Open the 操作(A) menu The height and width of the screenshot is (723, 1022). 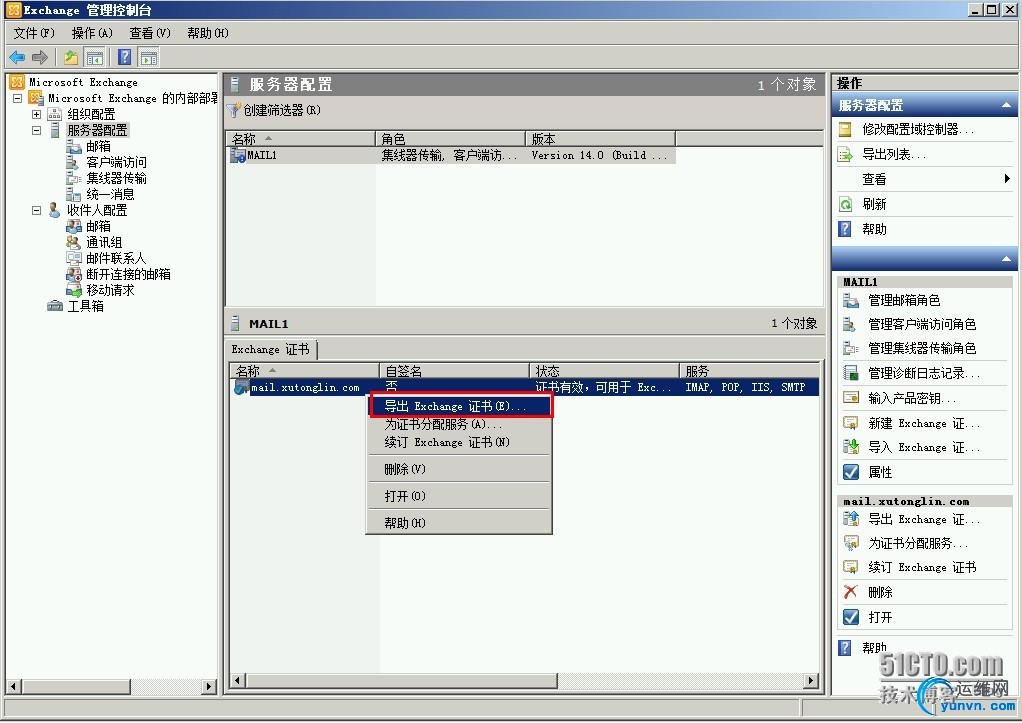(92, 33)
